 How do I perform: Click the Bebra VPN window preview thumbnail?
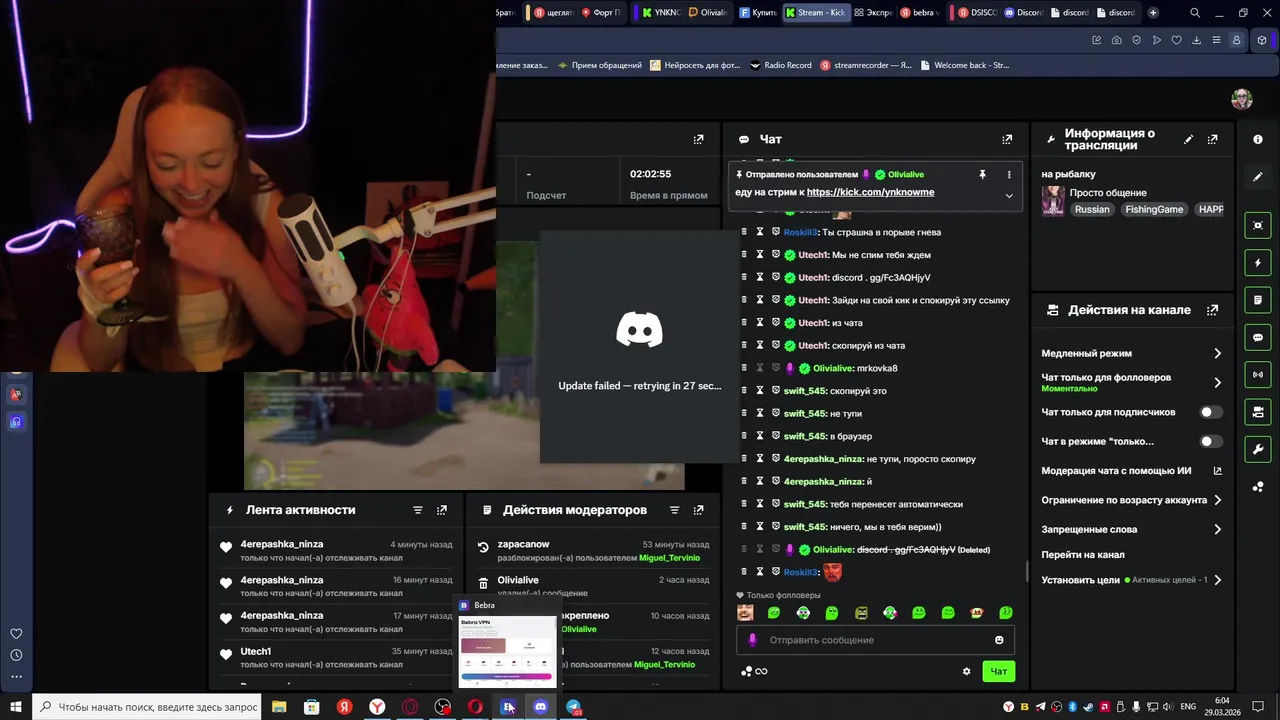coord(508,652)
